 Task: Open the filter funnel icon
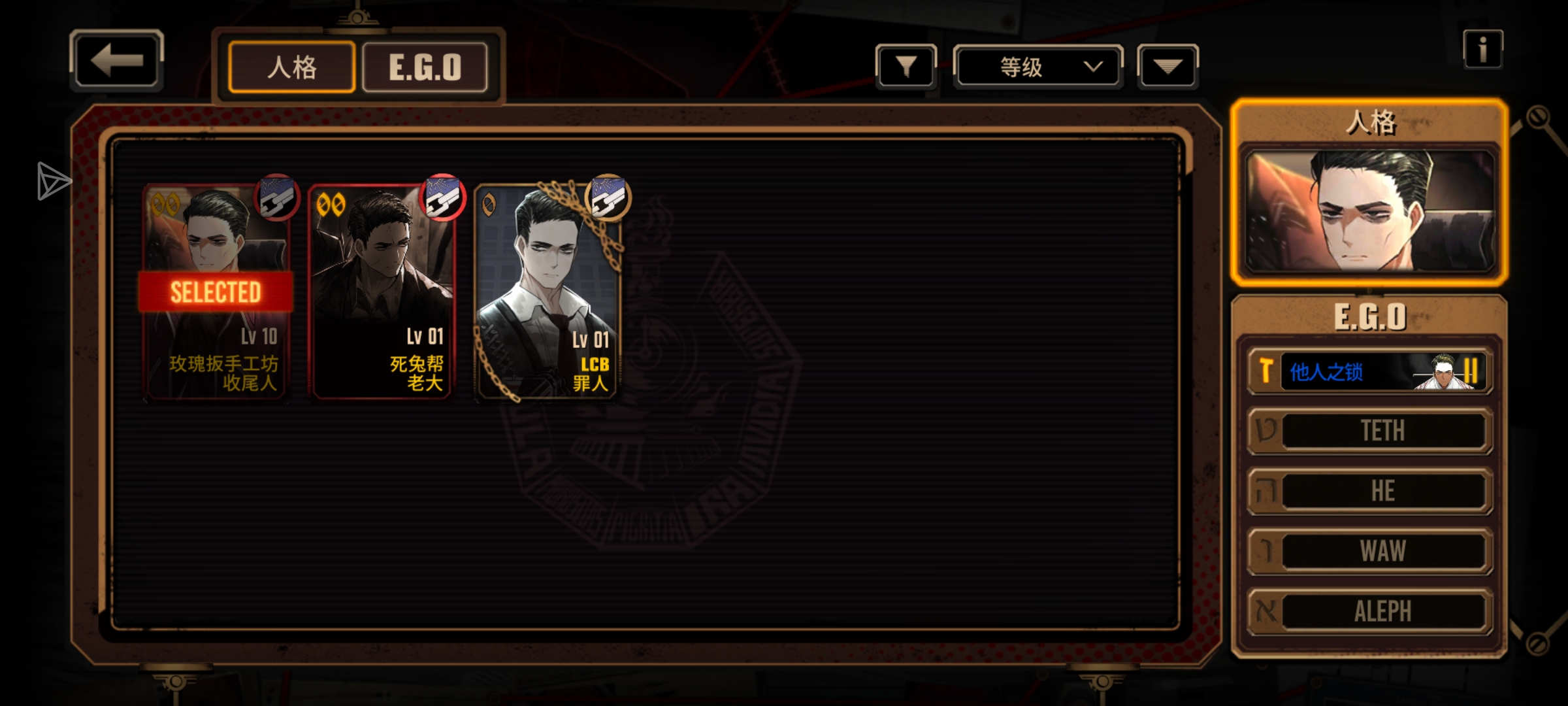(906, 66)
